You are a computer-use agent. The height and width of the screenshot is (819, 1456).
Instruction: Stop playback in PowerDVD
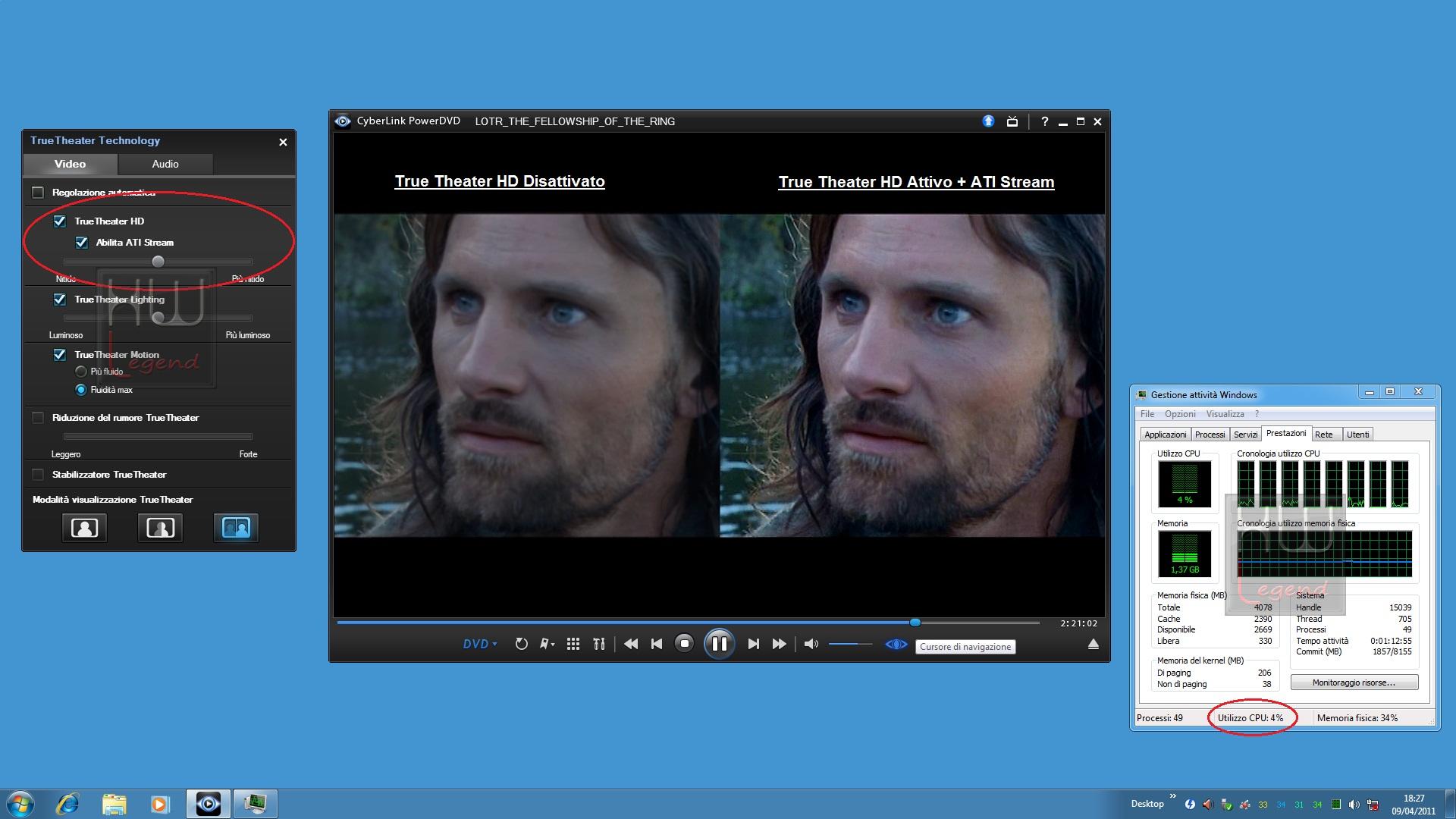pos(684,644)
